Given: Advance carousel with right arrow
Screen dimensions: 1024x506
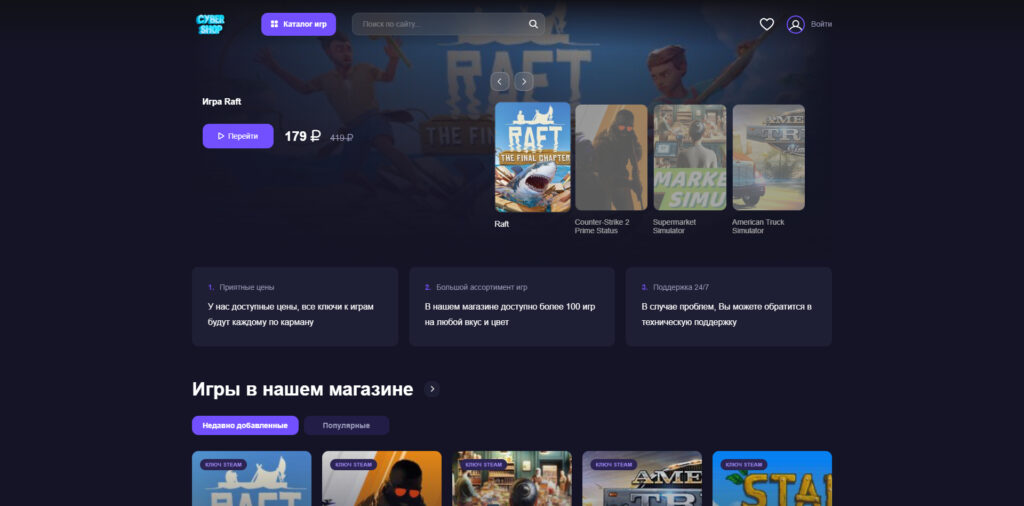Looking at the screenshot, I should click(x=524, y=82).
